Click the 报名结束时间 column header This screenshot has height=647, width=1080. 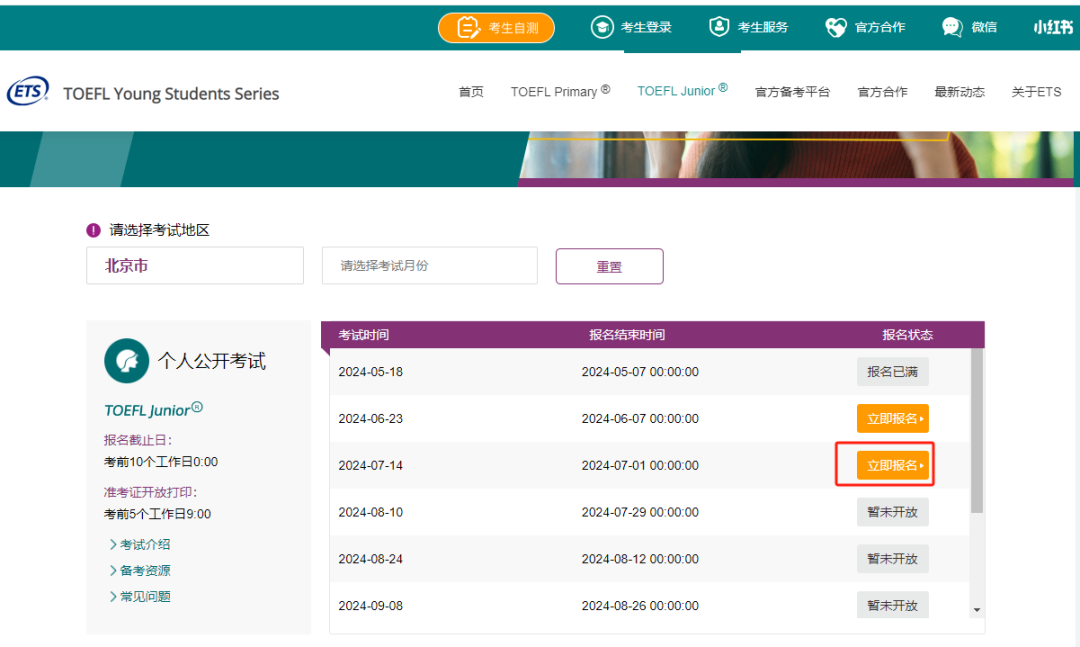pyautogui.click(x=627, y=335)
